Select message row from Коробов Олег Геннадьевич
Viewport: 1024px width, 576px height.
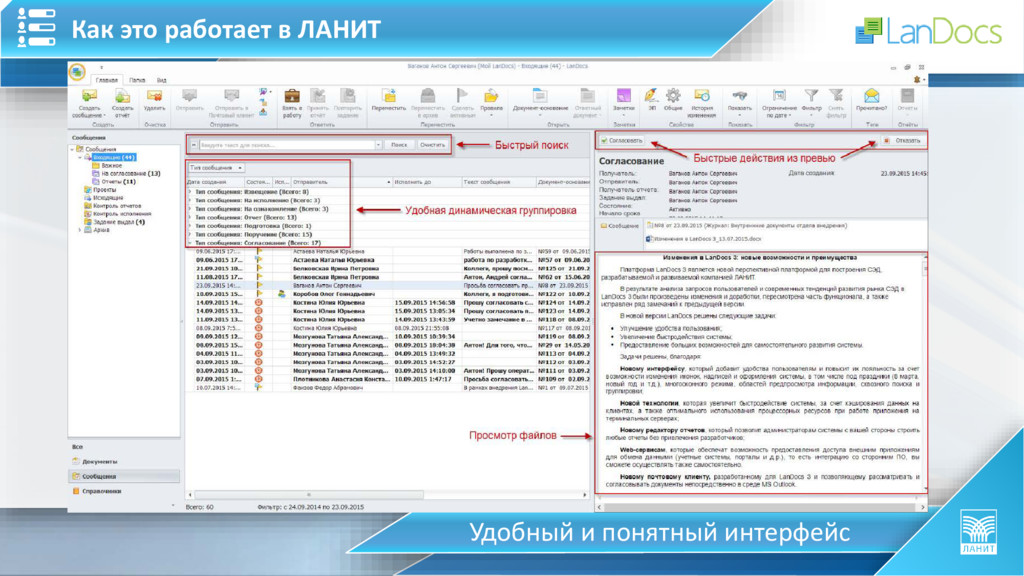[388, 294]
